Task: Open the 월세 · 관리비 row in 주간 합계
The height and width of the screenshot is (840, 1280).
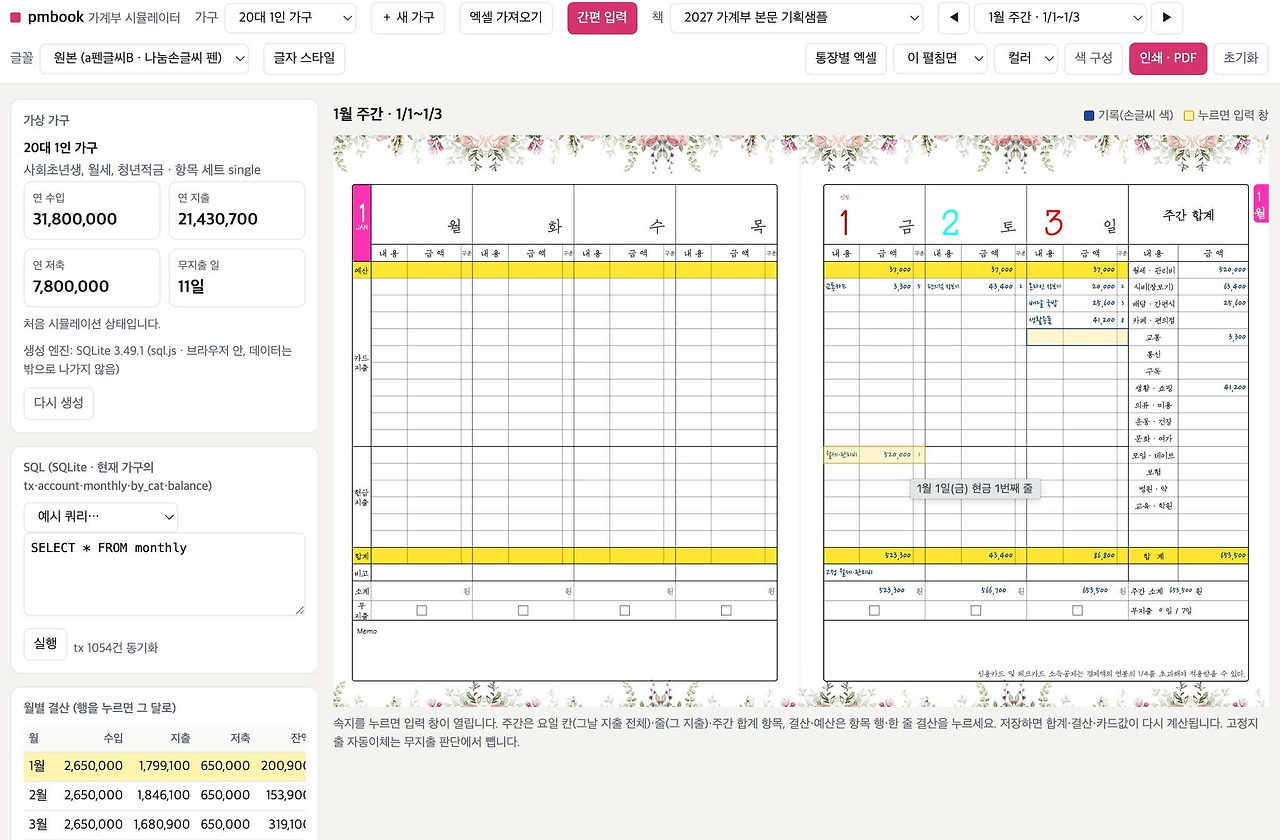Action: 1188,269
